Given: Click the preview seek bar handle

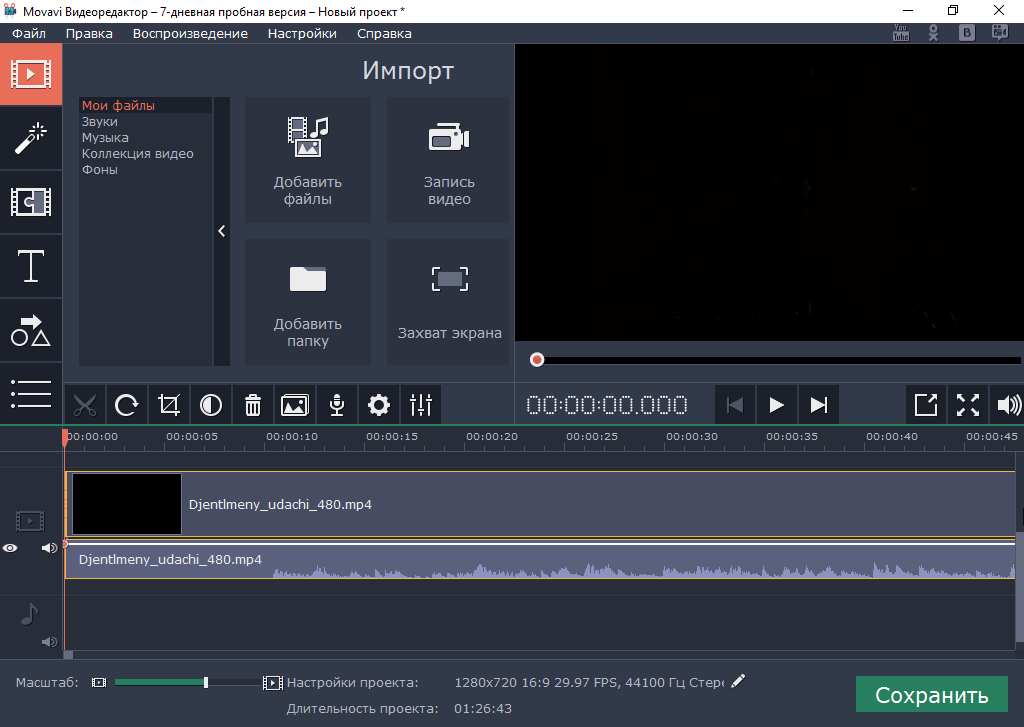Looking at the screenshot, I should point(537,360).
